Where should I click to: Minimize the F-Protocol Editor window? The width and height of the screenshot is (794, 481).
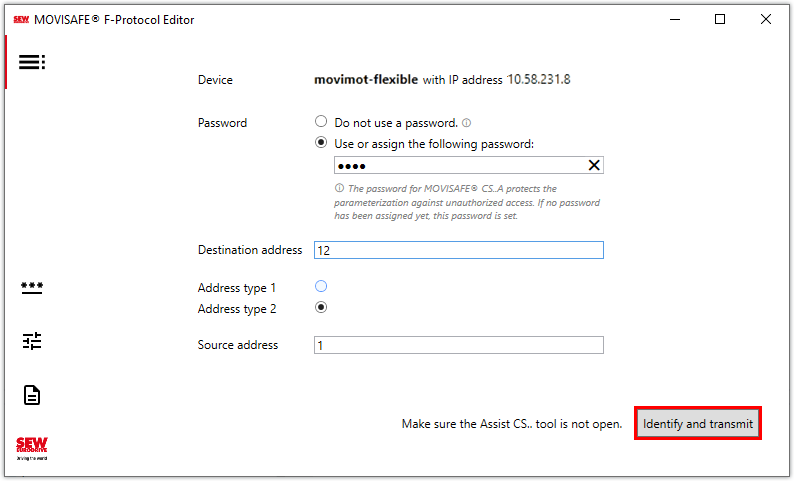pos(673,19)
